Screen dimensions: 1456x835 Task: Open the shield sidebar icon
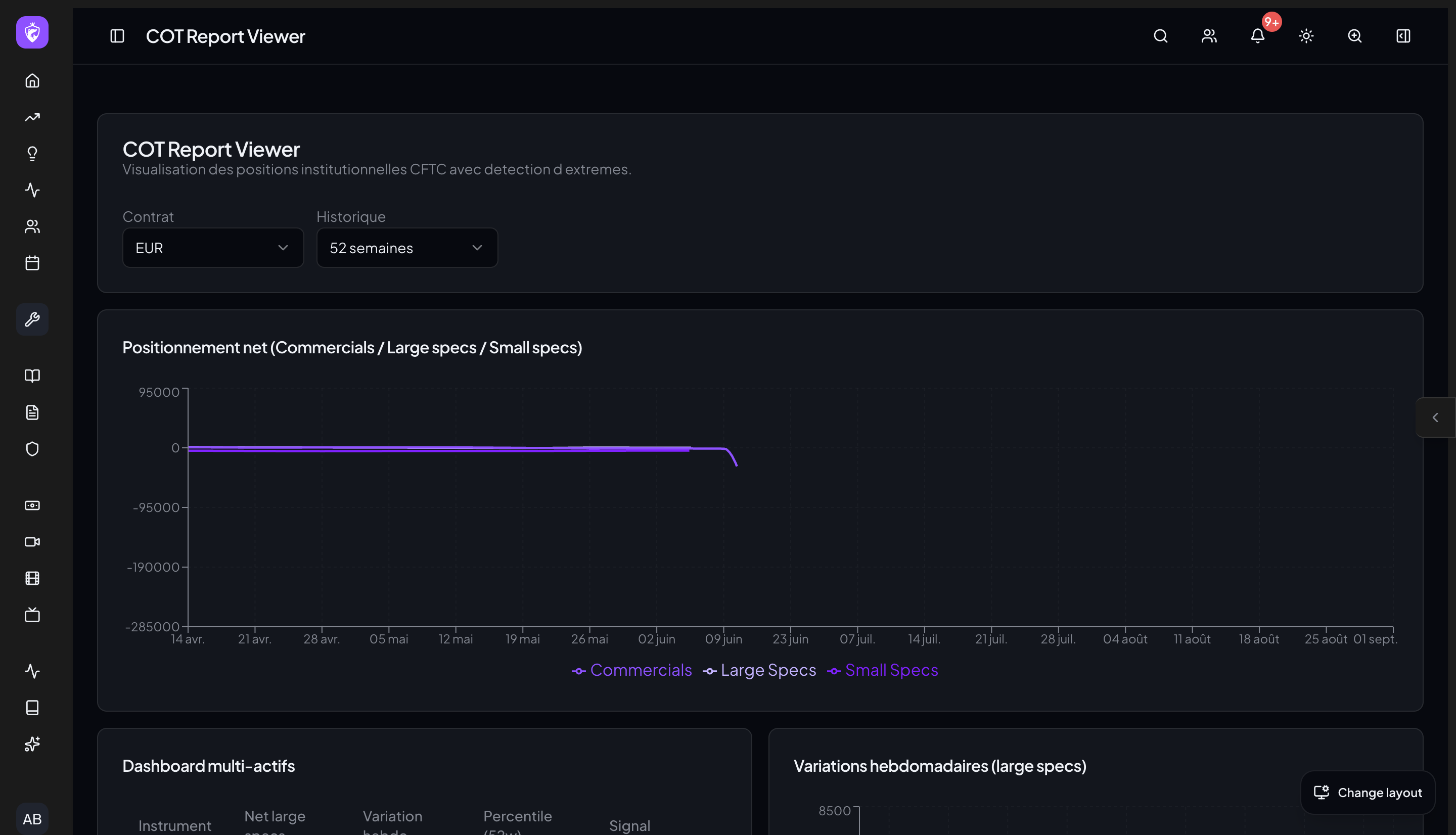click(32, 449)
